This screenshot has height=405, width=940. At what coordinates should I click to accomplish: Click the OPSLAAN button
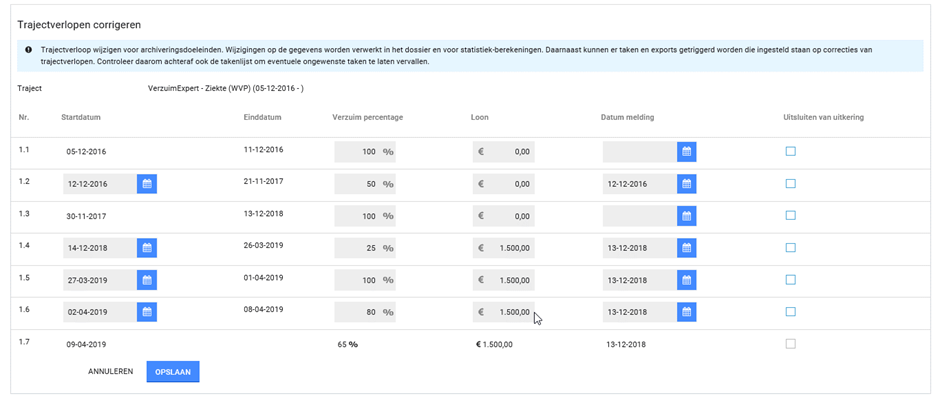click(173, 372)
